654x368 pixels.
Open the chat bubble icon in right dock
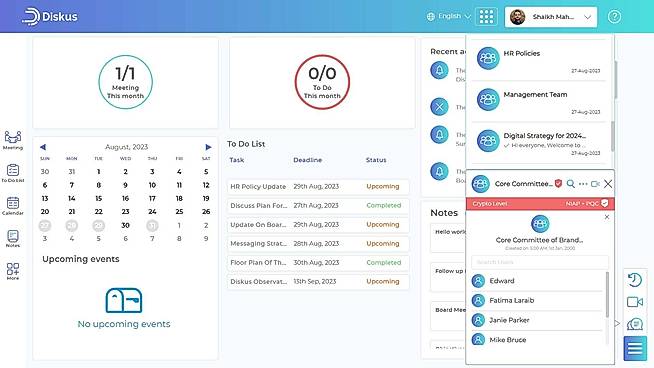(634, 324)
